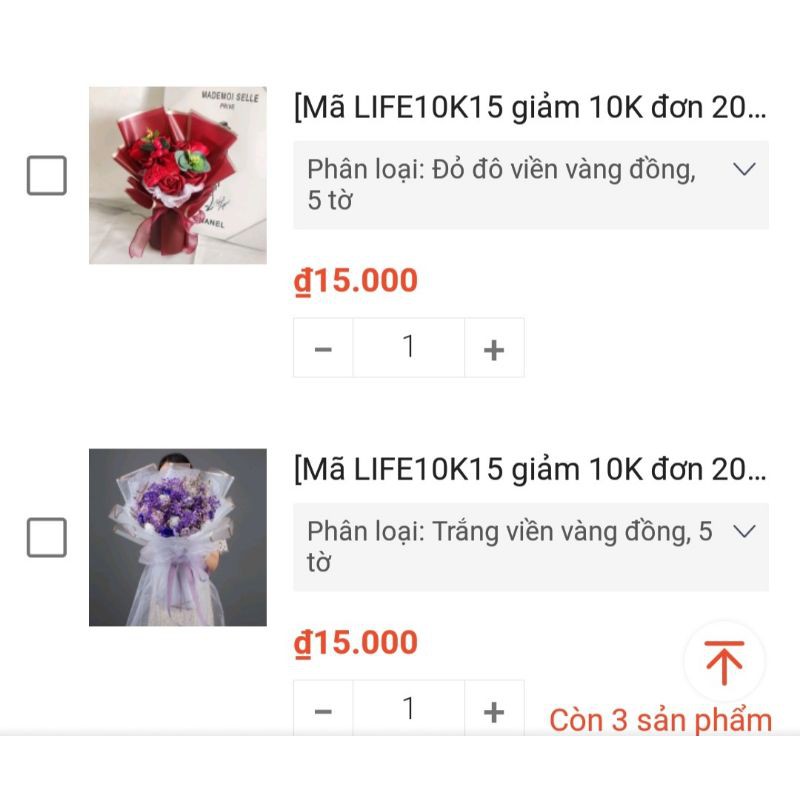Image resolution: width=800 pixels, height=800 pixels.
Task: Tap the scroll-to-top arrow button
Action: pyautogui.click(x=724, y=662)
